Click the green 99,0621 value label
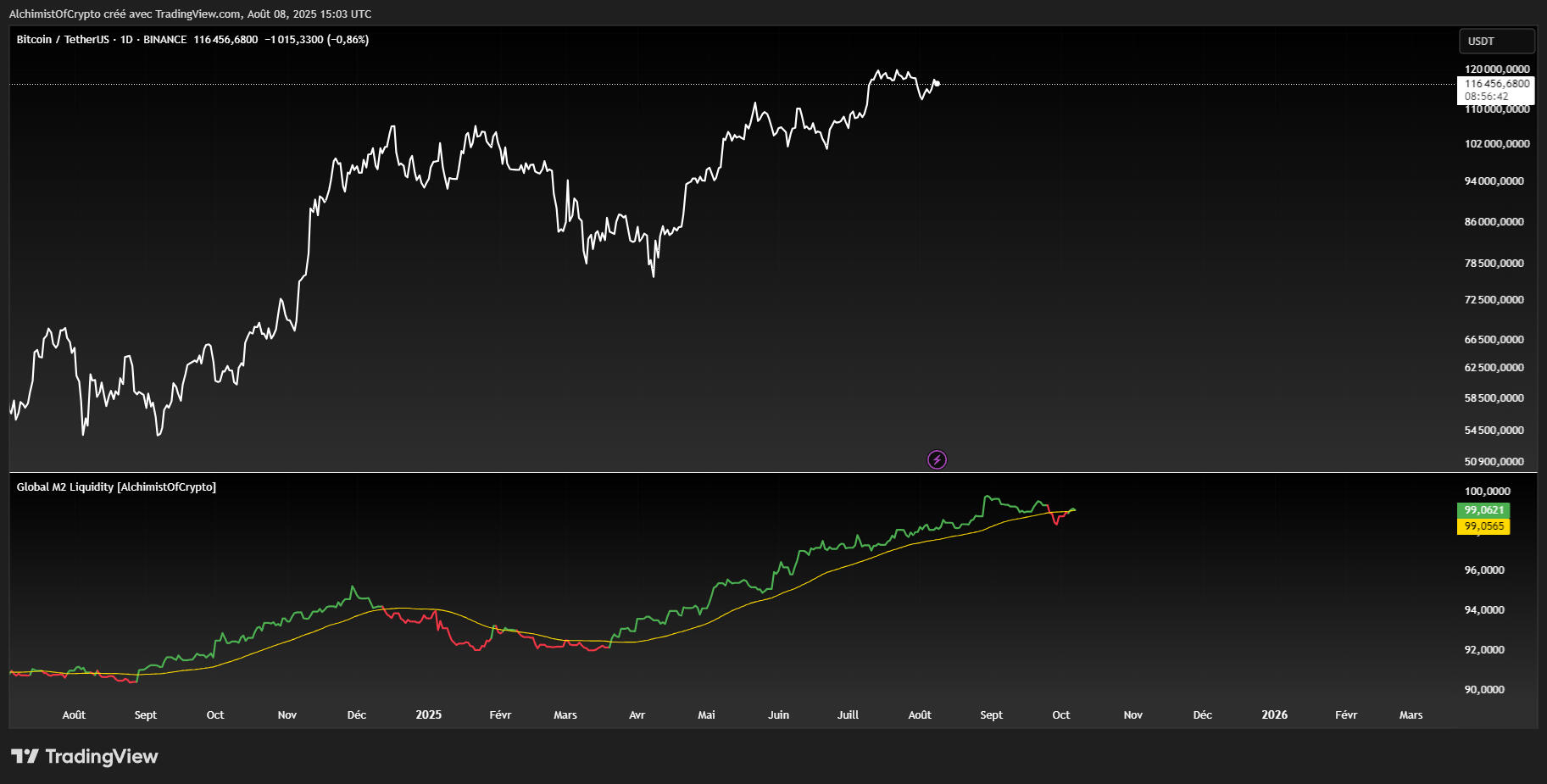This screenshot has width=1547, height=784. point(1483,510)
